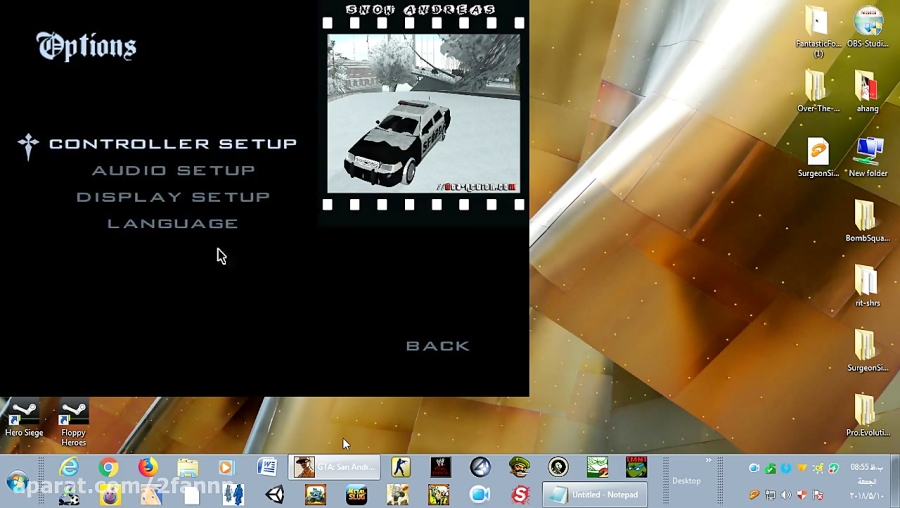Image resolution: width=900 pixels, height=508 pixels.
Task: Select the FantasticFo... desktop folder
Action: pyautogui.click(x=818, y=31)
